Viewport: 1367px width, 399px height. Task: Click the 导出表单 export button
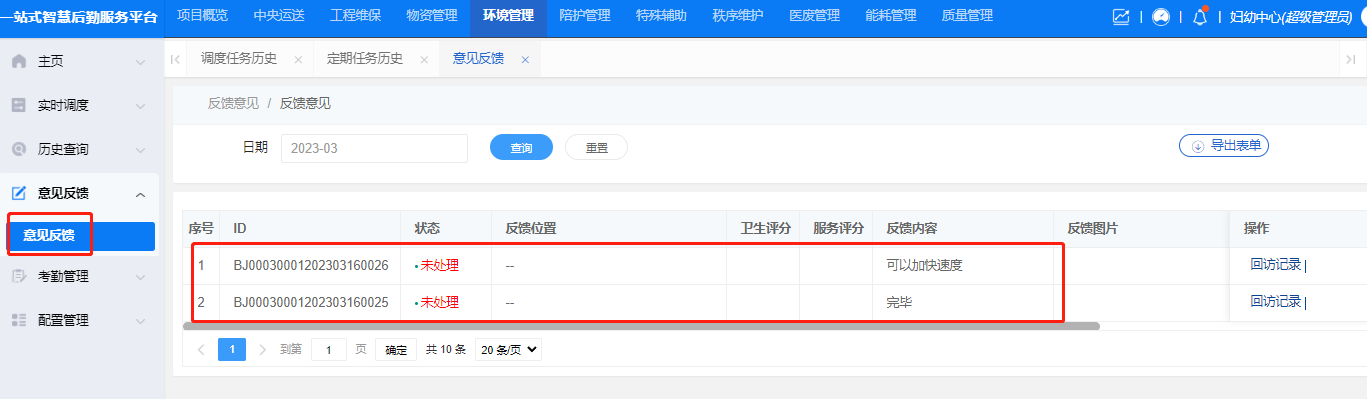(1224, 146)
